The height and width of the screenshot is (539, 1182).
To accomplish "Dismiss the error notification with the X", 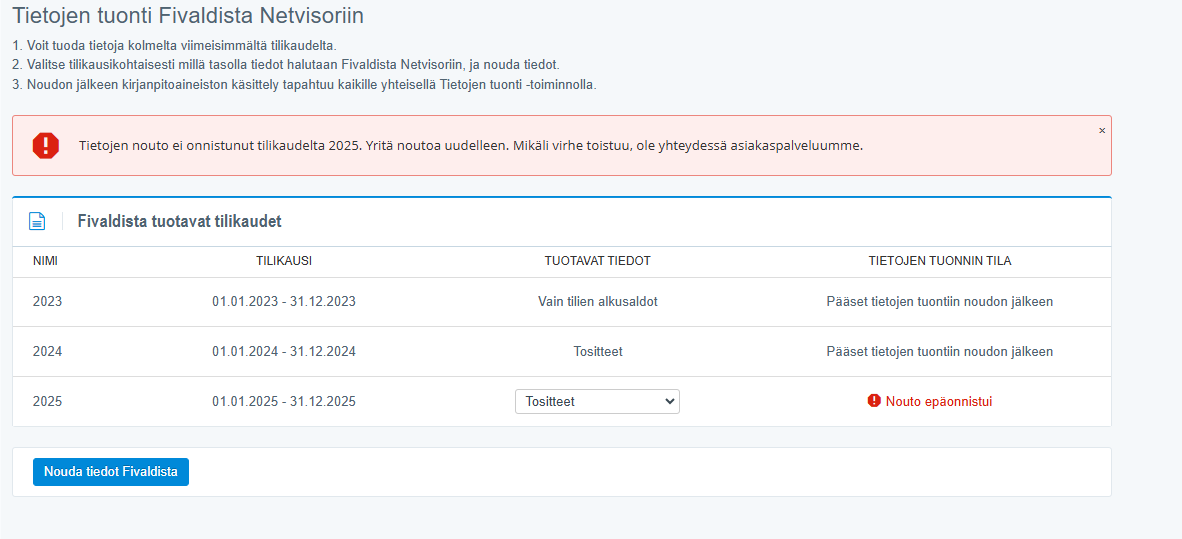I will (x=1102, y=130).
